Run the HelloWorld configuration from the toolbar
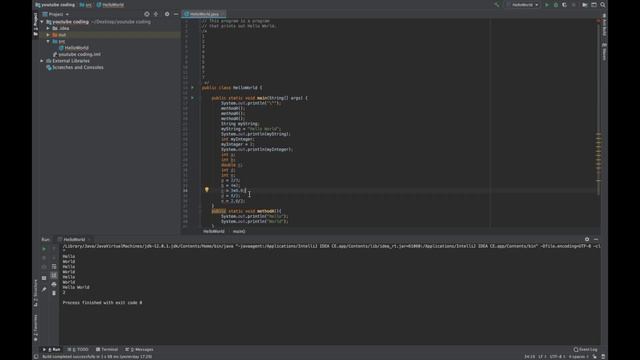This screenshot has height=360, width=640. point(547,5)
